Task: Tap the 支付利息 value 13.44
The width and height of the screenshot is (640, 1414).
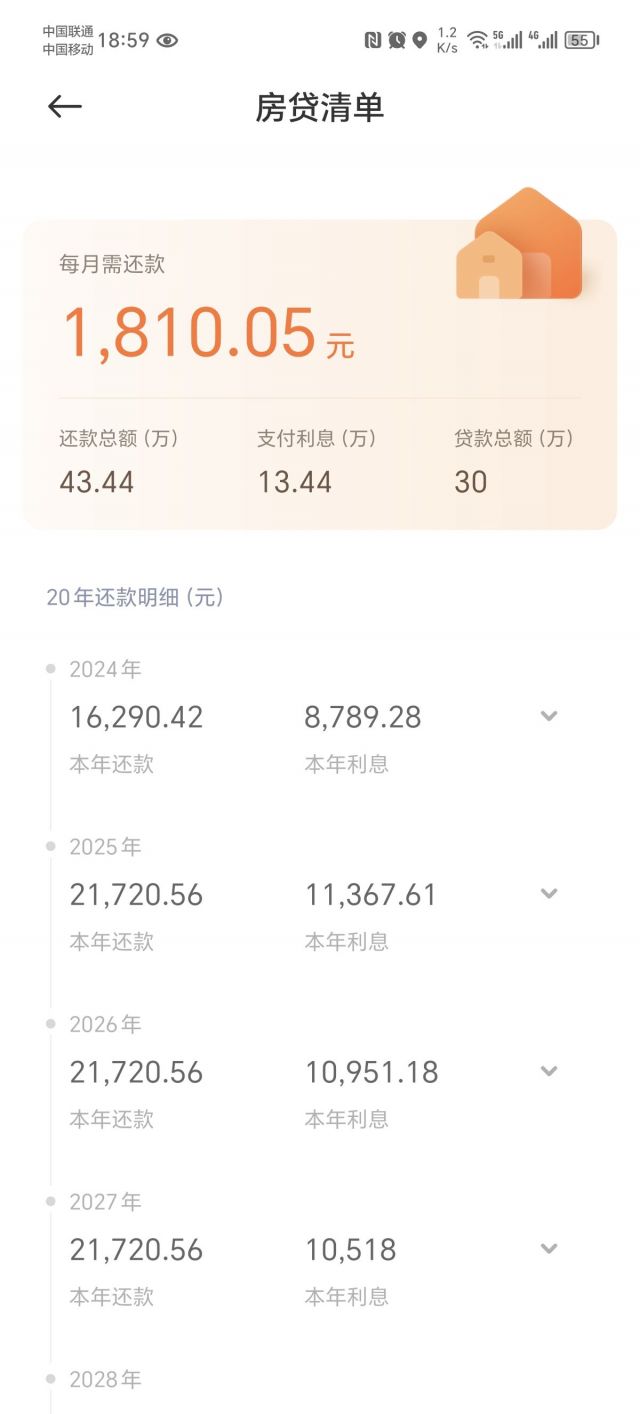Action: point(295,482)
